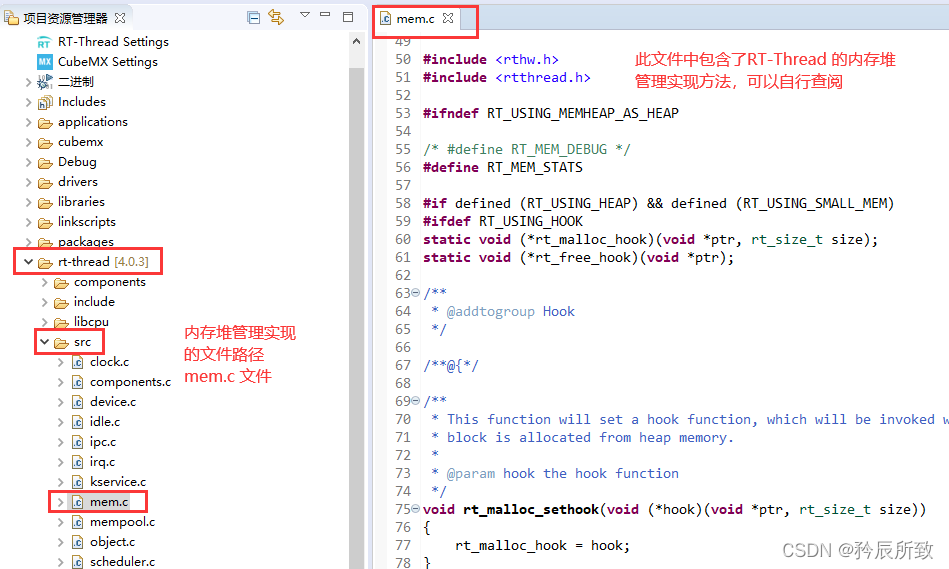Select the packages folder label
This screenshot has height=569, width=949.
click(85, 242)
